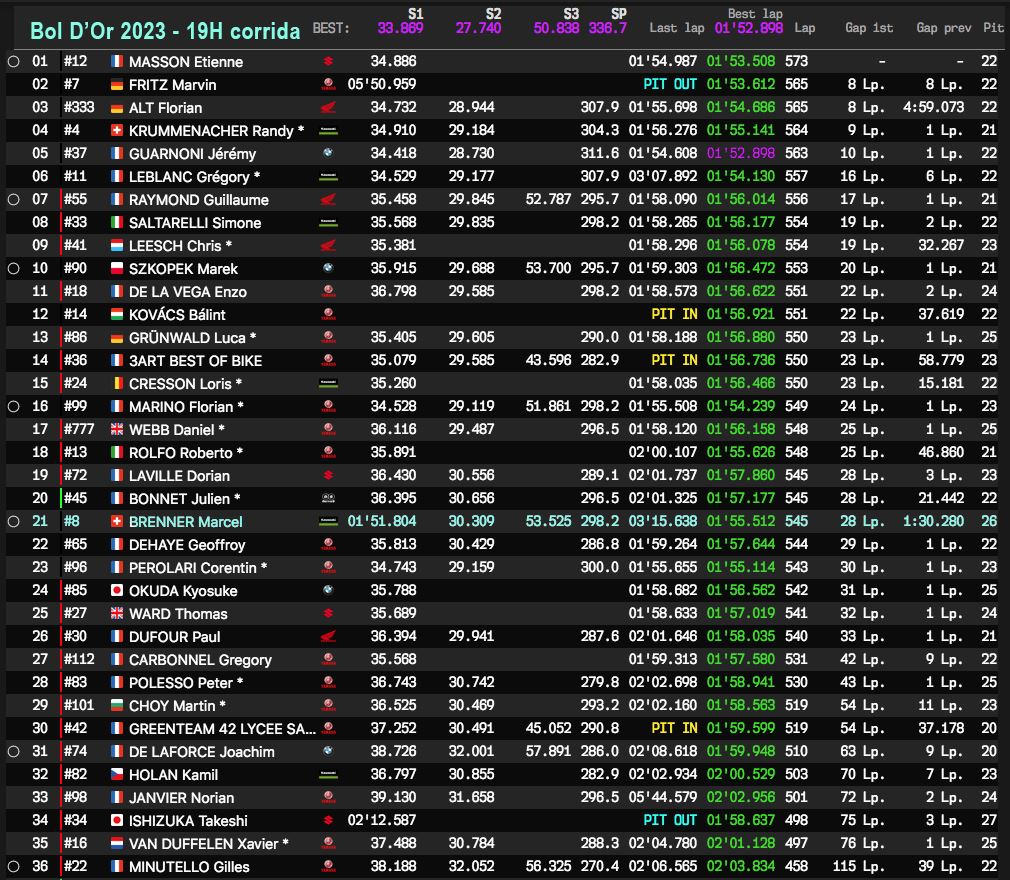Click the Gap 1st column header
The image size is (1010, 880).
click(x=869, y=28)
